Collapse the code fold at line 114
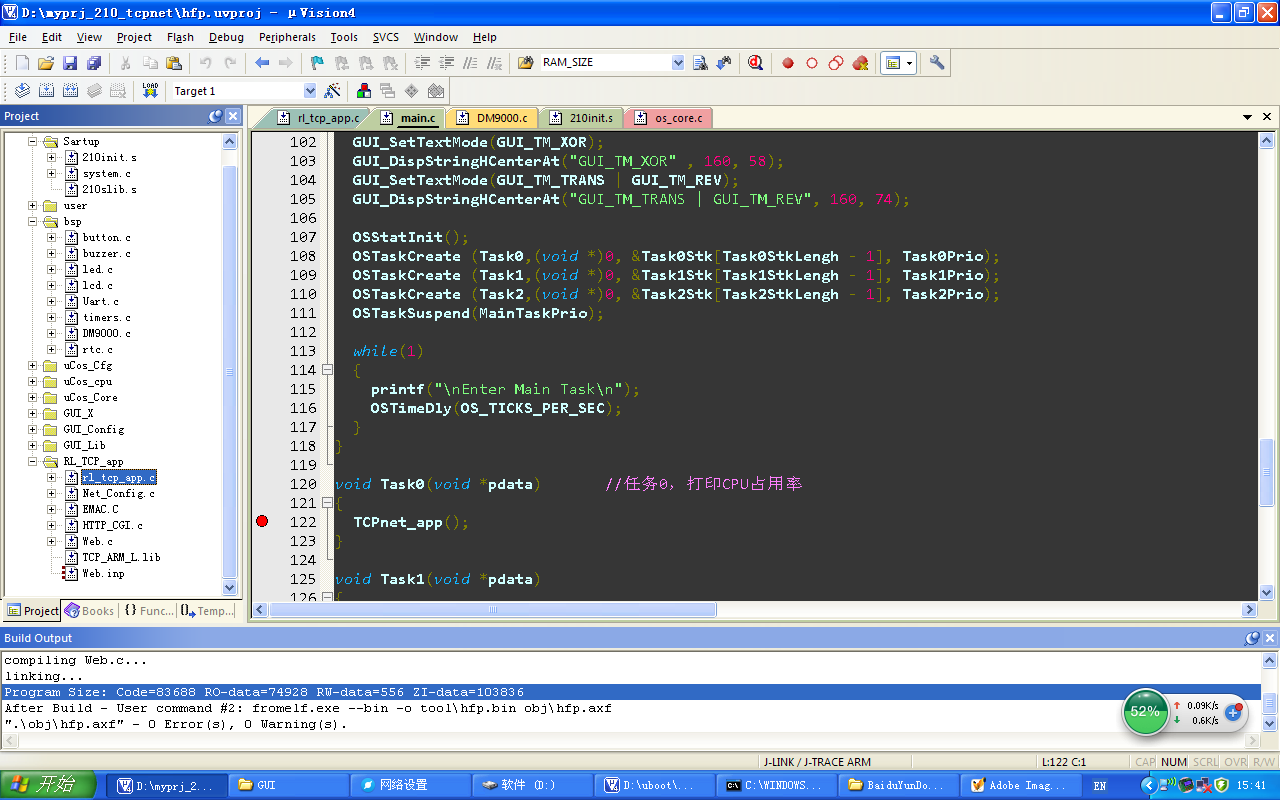This screenshot has height=800, width=1280. tap(327, 370)
